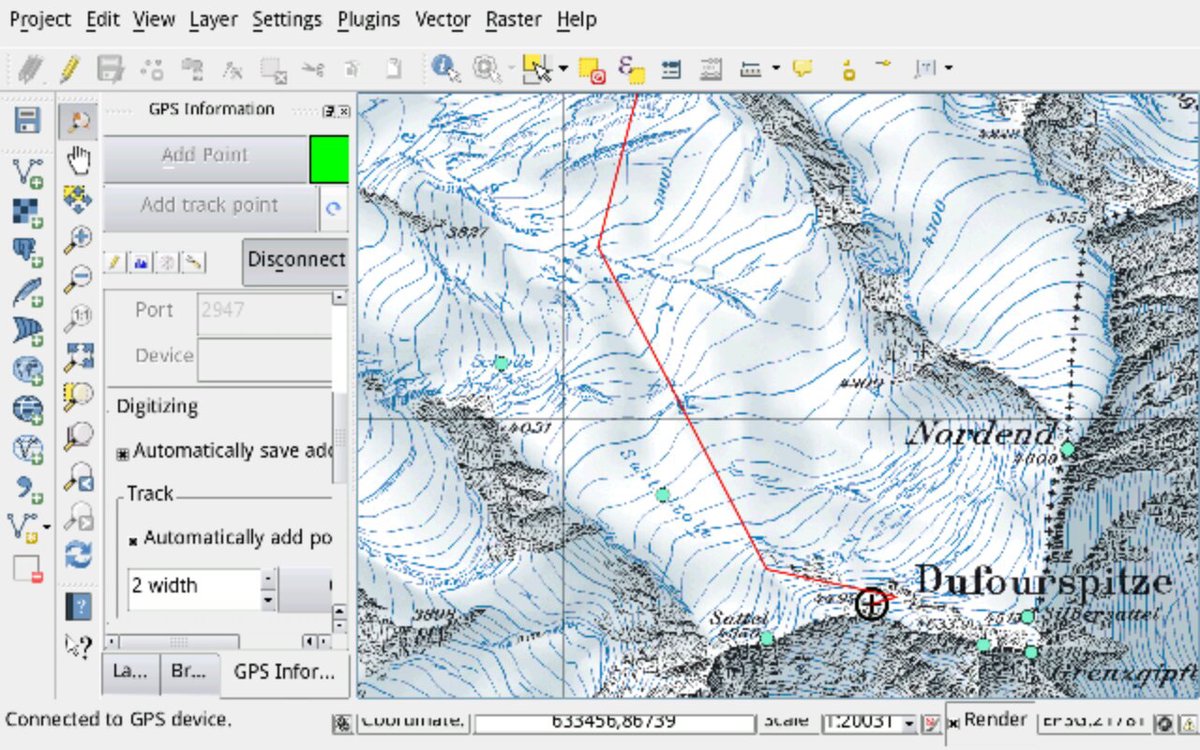Toggle Automatically save added feature checkbox
The width and height of the screenshot is (1200, 750).
pos(123,453)
